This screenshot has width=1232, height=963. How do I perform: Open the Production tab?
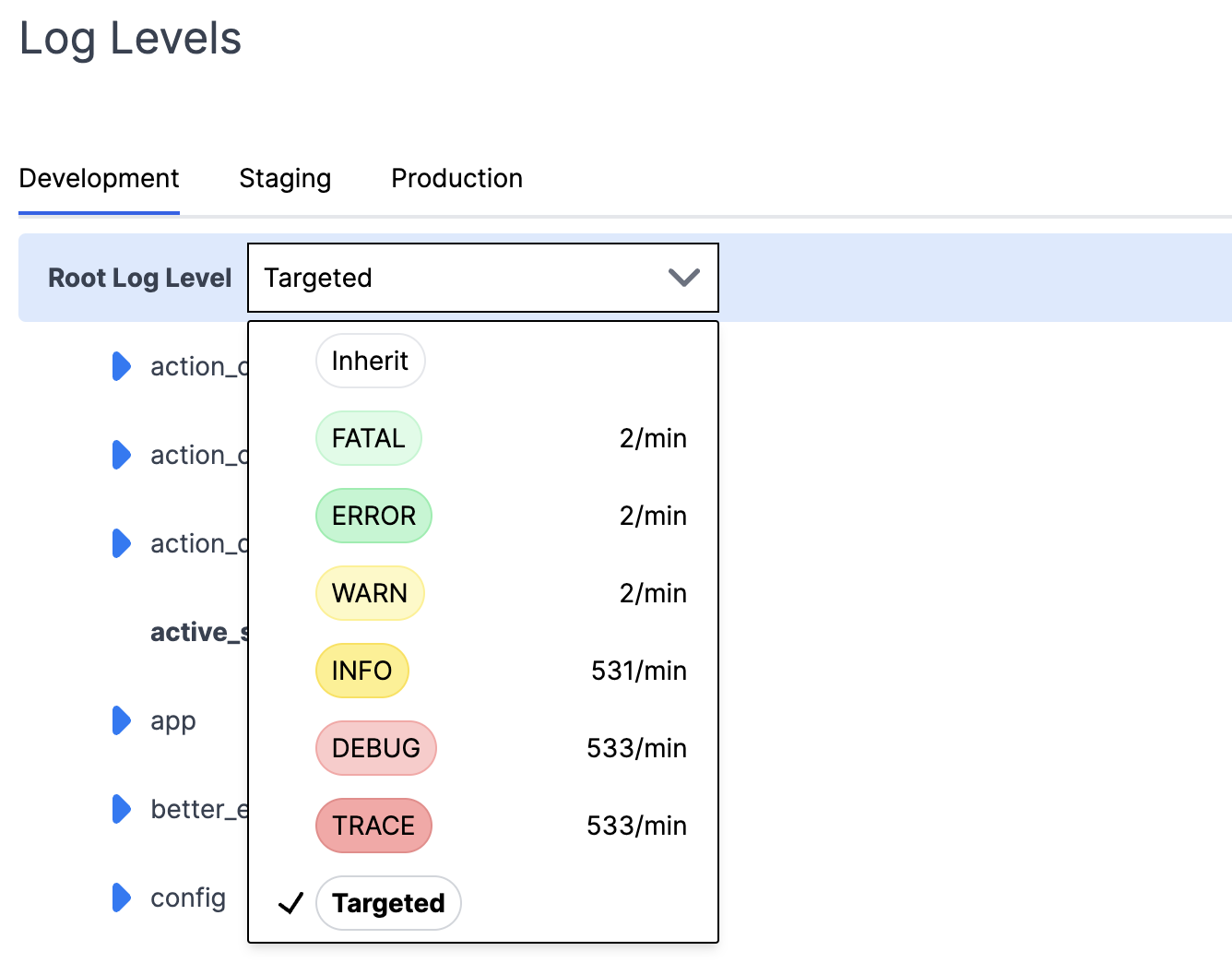click(x=456, y=178)
